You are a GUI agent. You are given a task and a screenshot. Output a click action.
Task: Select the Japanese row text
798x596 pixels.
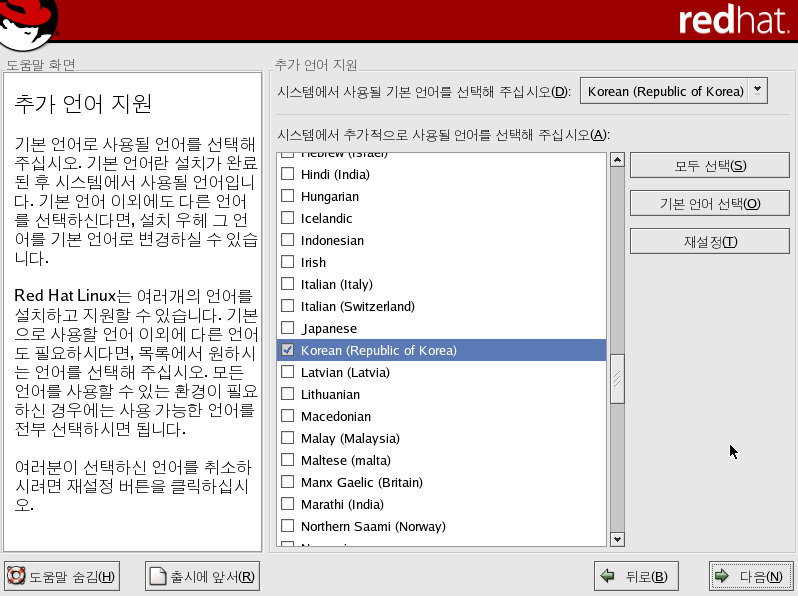(x=329, y=328)
